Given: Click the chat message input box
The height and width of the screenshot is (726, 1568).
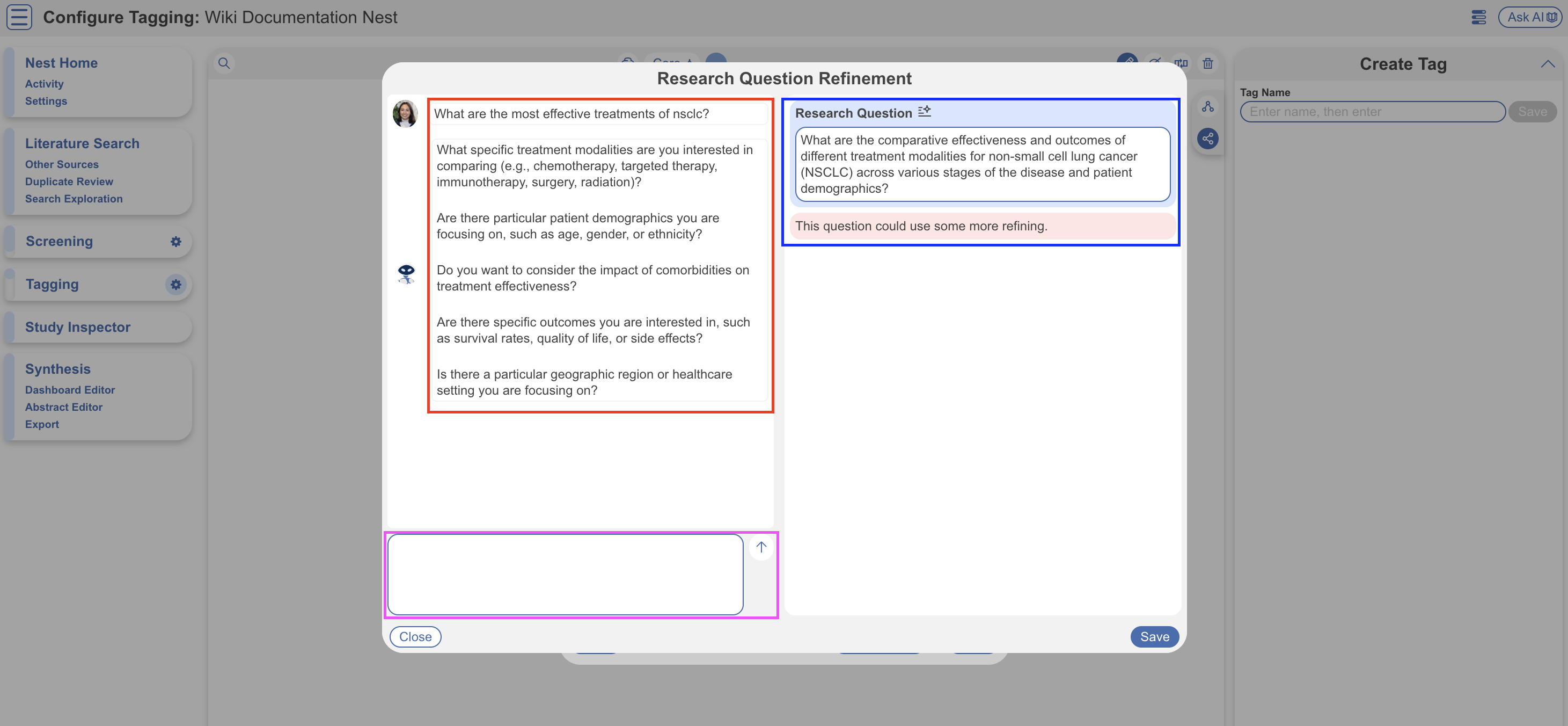Looking at the screenshot, I should (565, 575).
